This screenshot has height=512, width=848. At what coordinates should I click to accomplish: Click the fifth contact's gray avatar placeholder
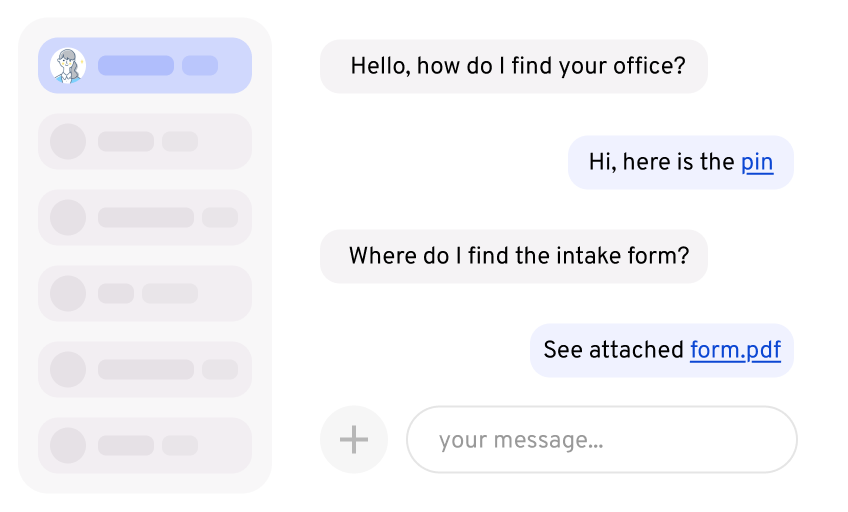tap(68, 370)
